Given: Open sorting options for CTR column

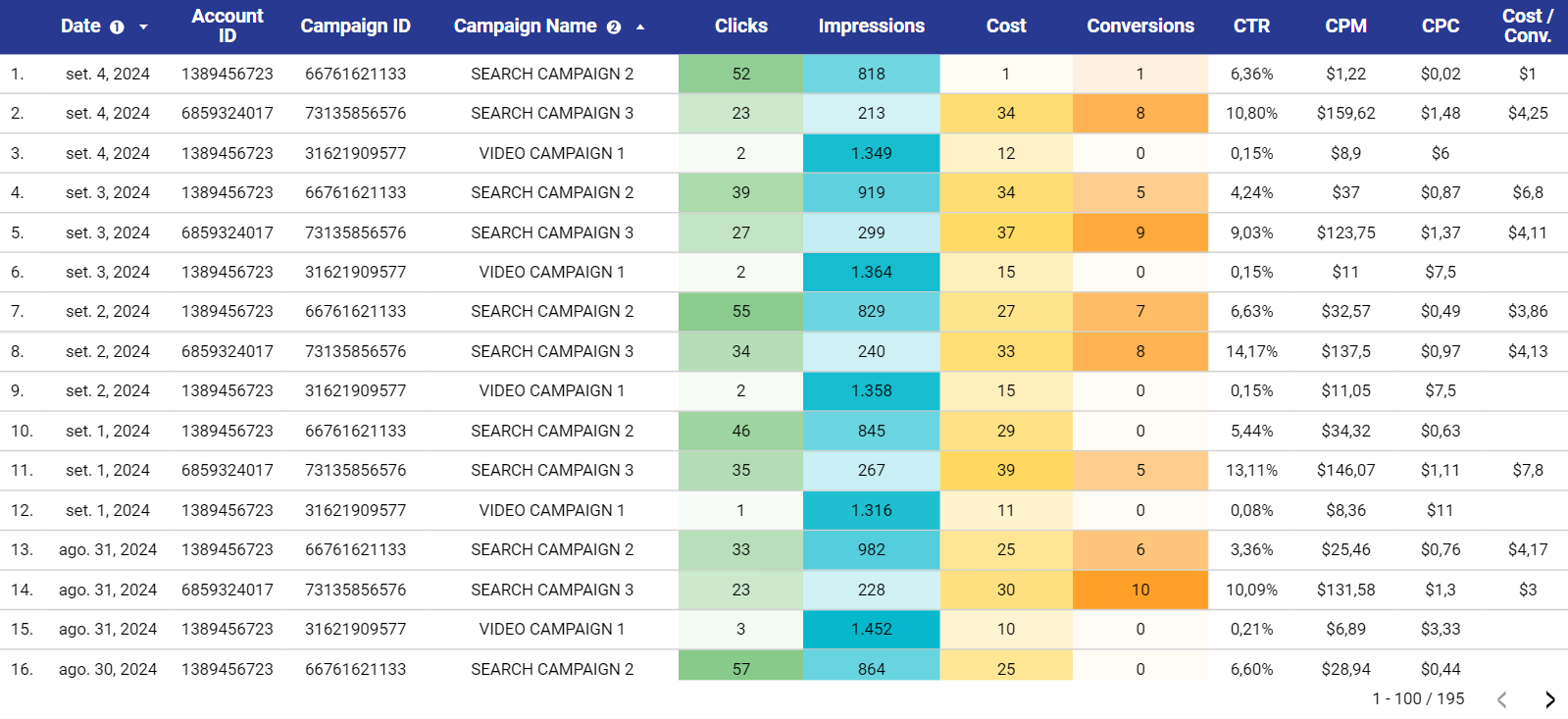Looking at the screenshot, I should [1251, 26].
